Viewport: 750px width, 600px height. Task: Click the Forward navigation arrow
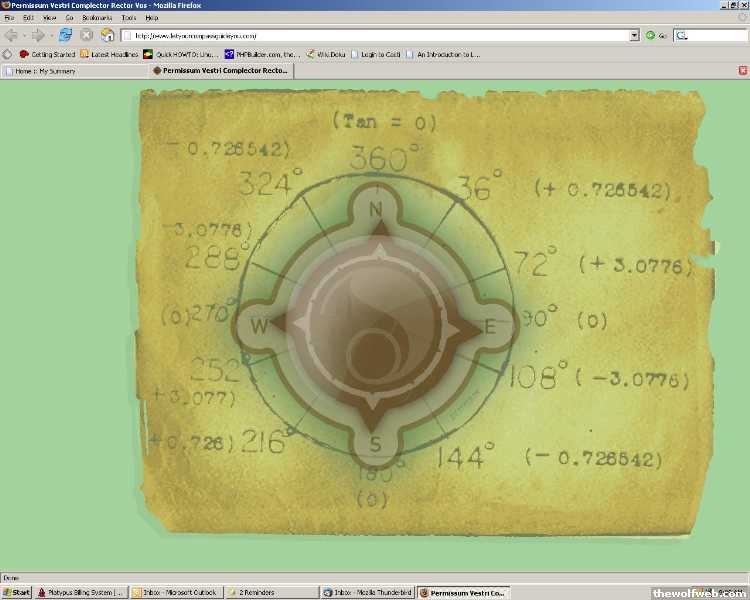(x=38, y=35)
